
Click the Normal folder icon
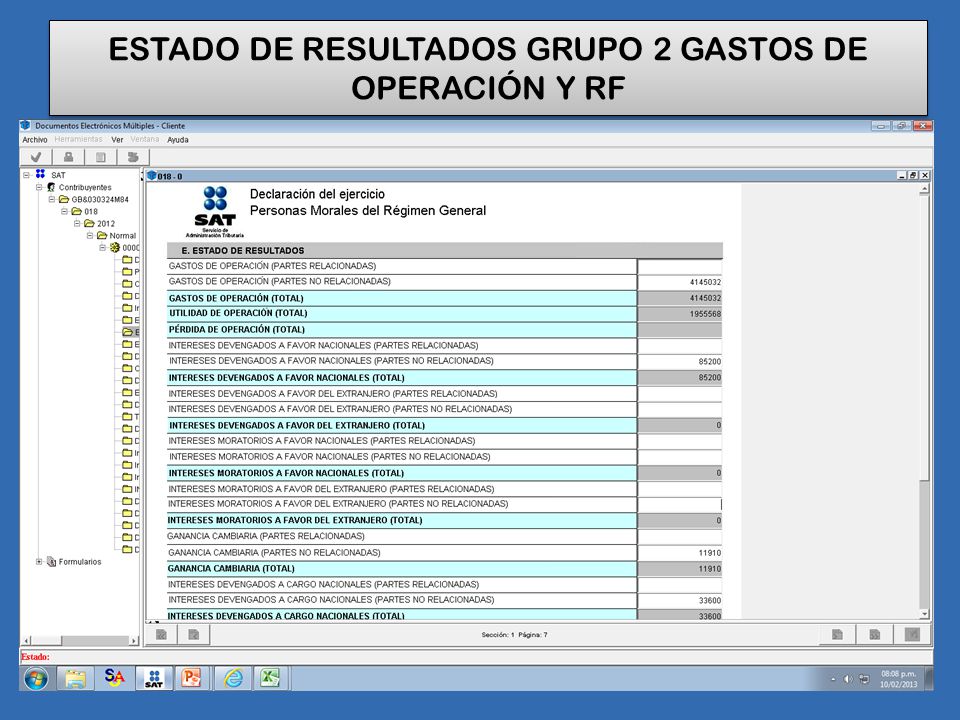pyautogui.click(x=102, y=236)
